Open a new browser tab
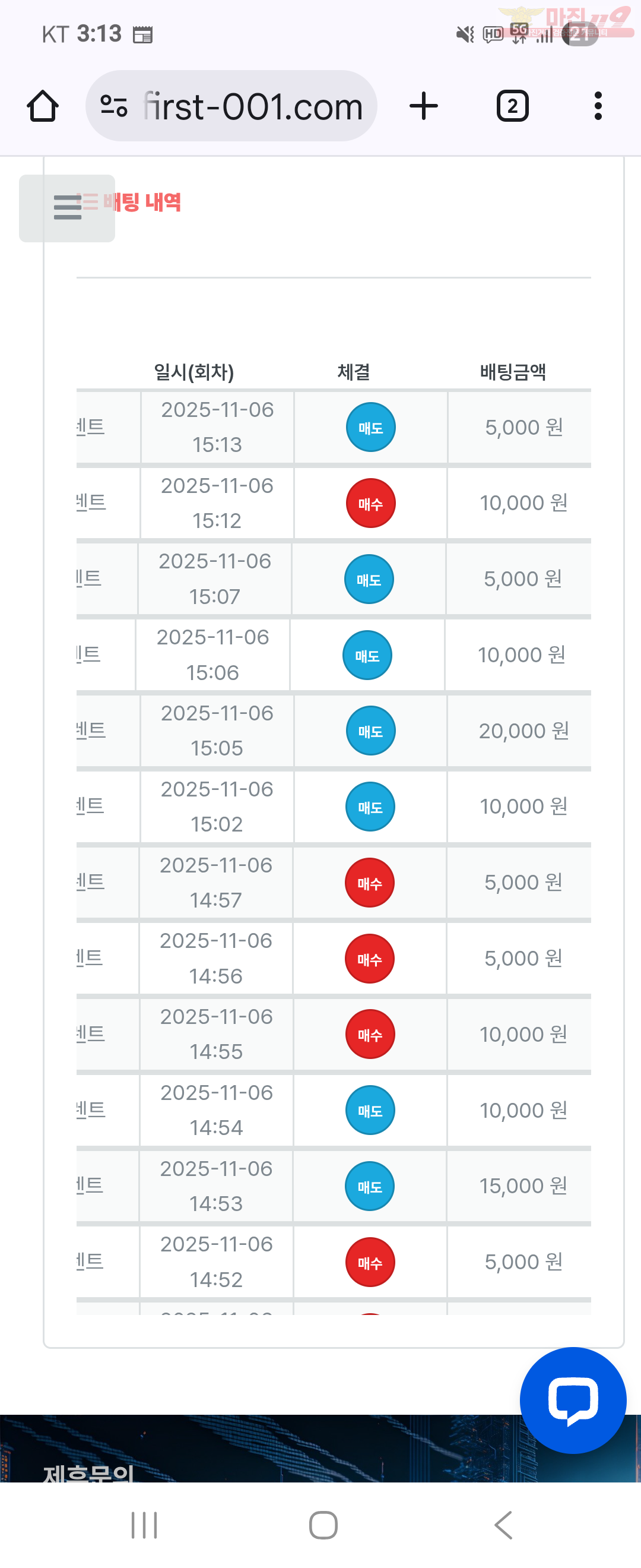This screenshot has height=1568, width=641. (423, 106)
